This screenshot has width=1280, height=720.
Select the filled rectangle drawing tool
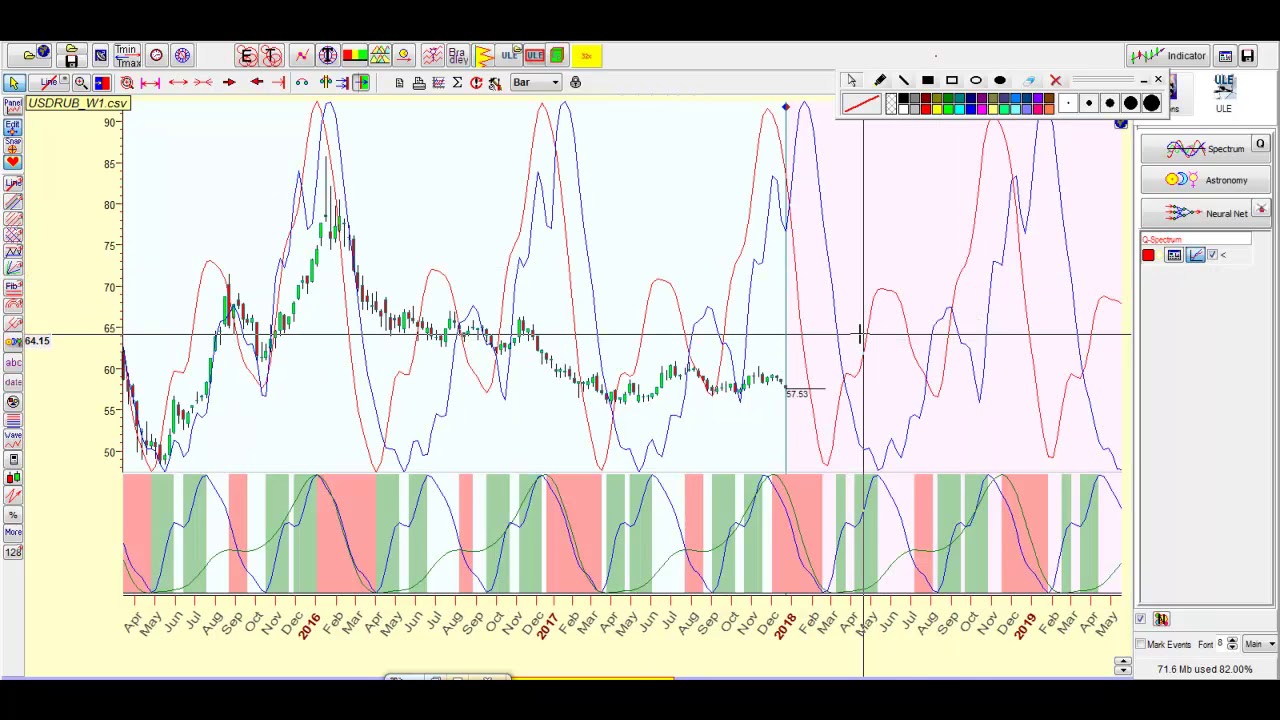[928, 80]
